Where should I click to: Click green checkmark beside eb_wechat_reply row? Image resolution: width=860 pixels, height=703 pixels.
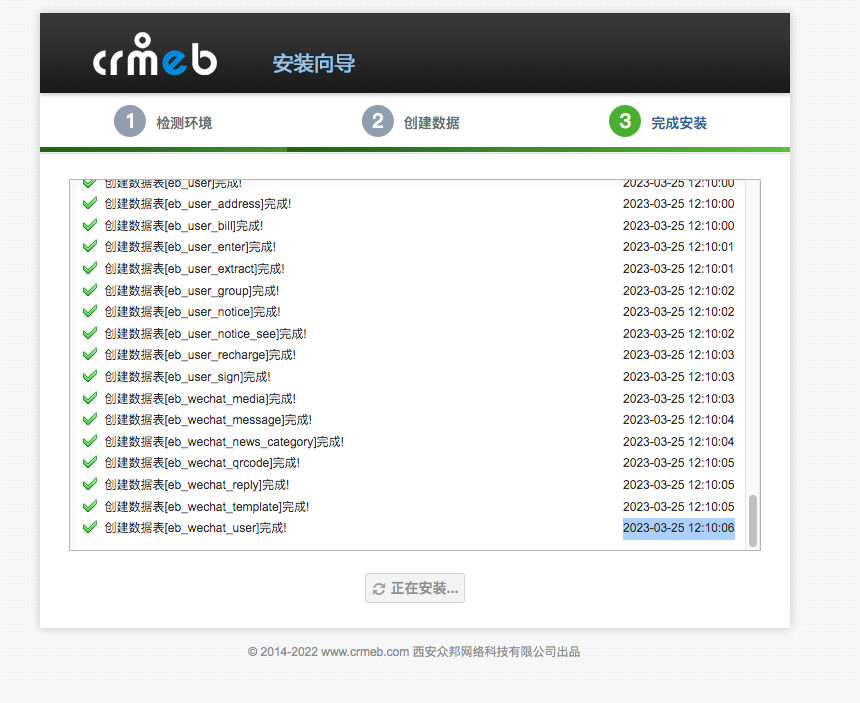(x=90, y=485)
